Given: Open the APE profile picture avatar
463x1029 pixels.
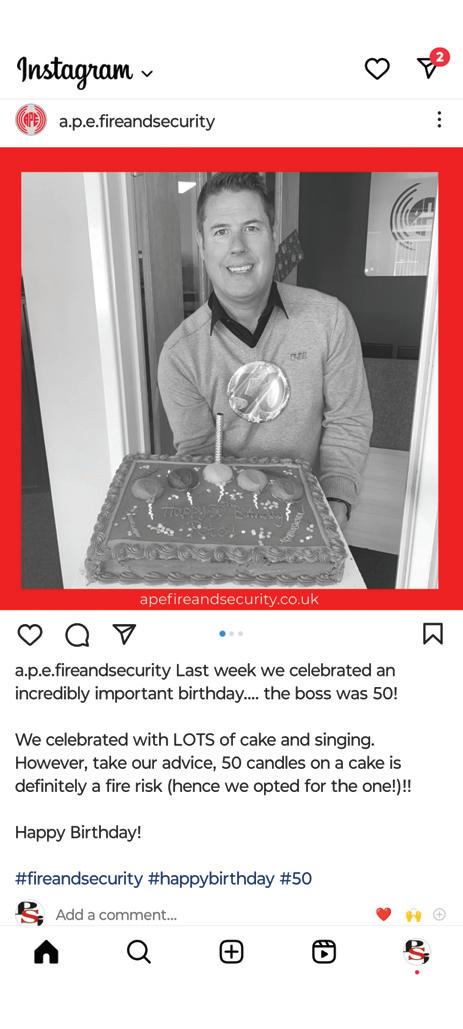Looking at the screenshot, I should 31,120.
